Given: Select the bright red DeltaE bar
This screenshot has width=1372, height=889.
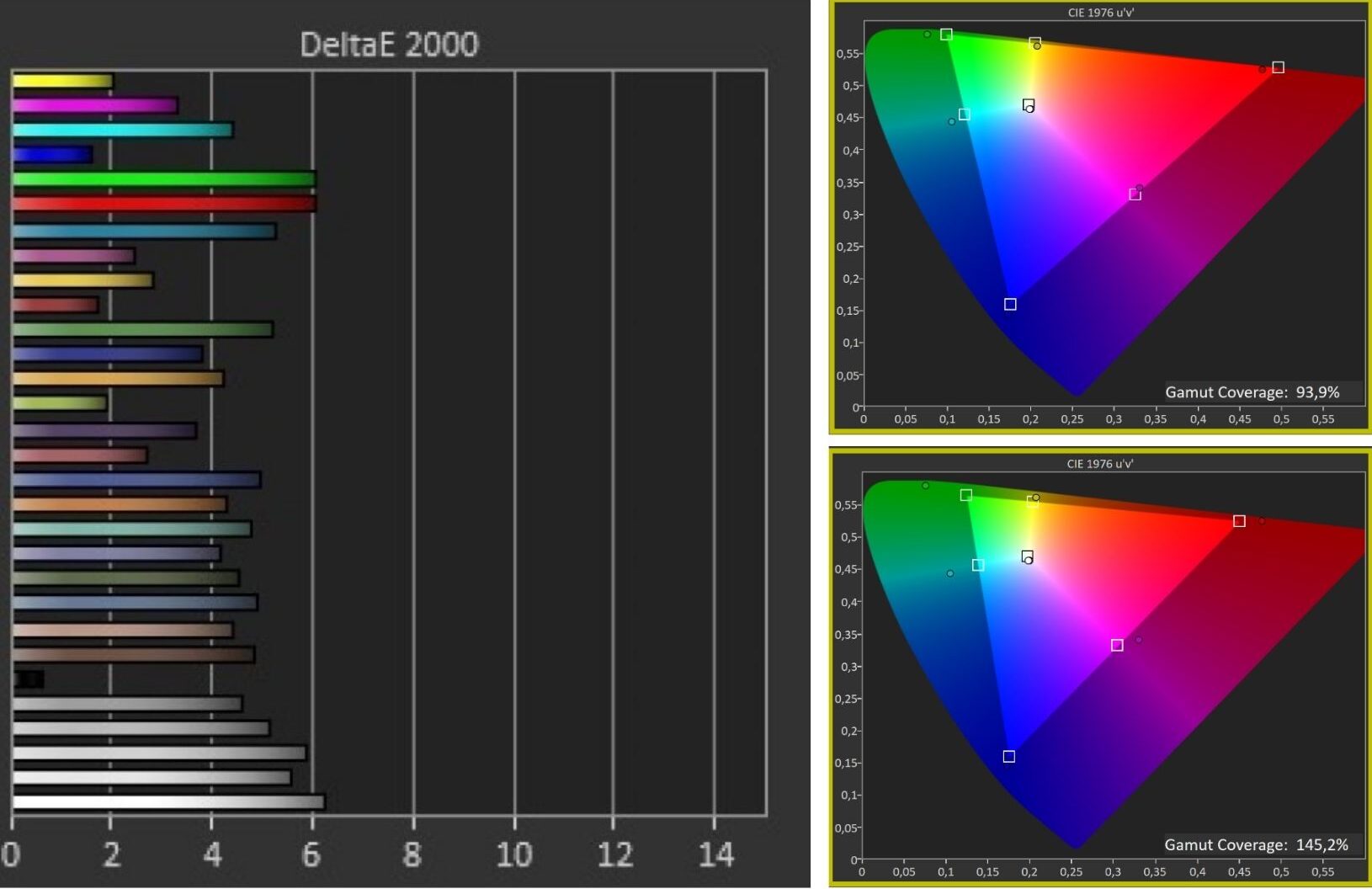Looking at the screenshot, I should pyautogui.click(x=163, y=204).
